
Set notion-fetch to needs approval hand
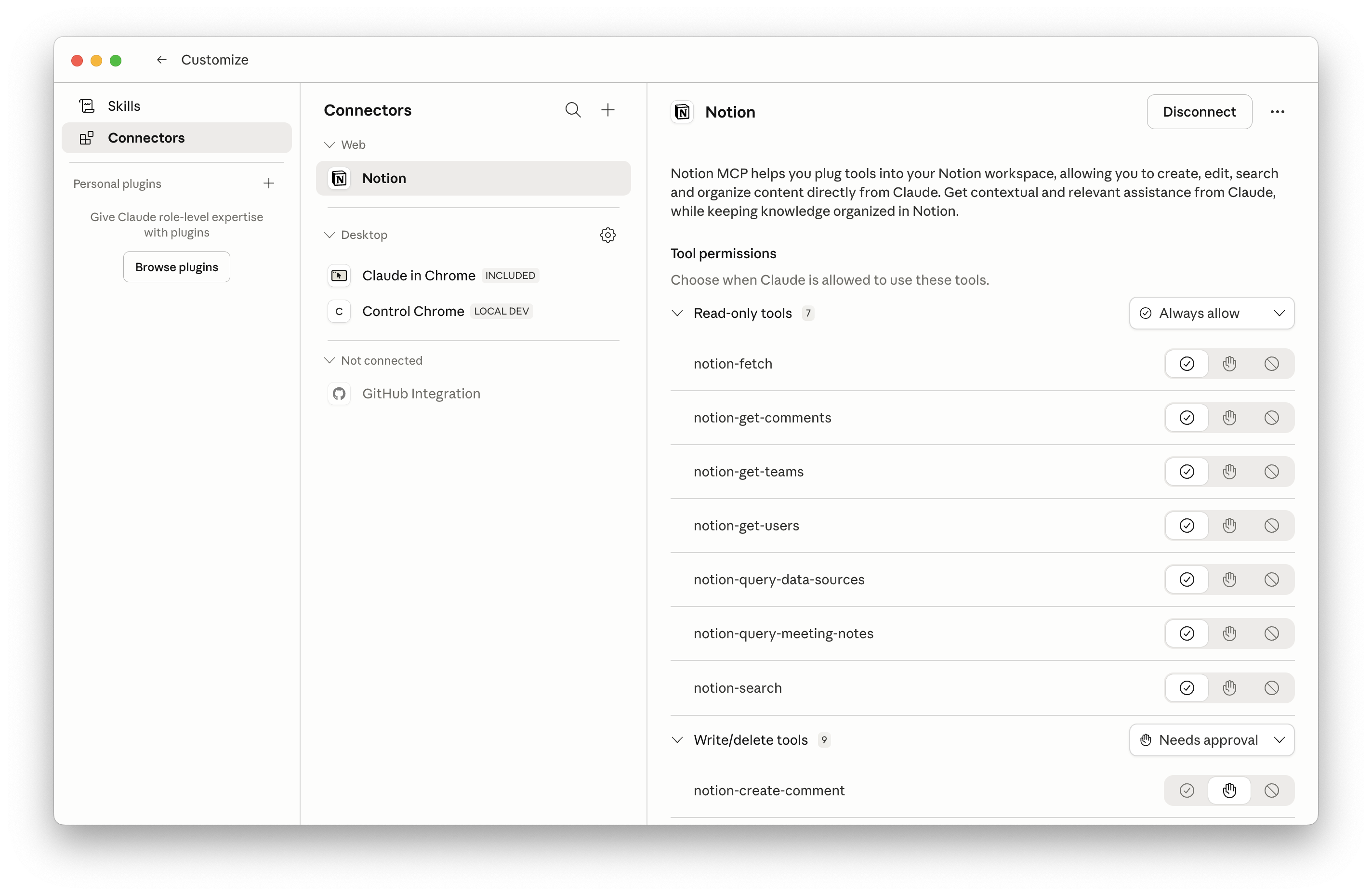click(x=1229, y=364)
